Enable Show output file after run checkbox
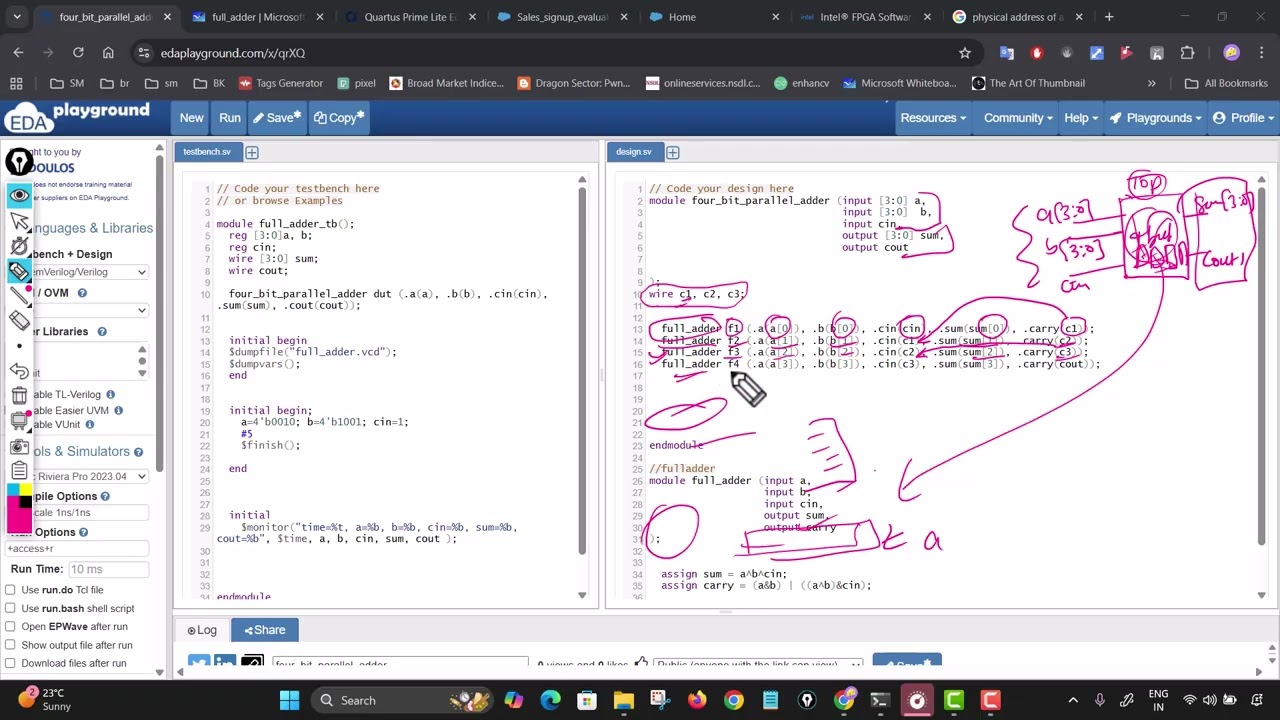 coord(11,645)
